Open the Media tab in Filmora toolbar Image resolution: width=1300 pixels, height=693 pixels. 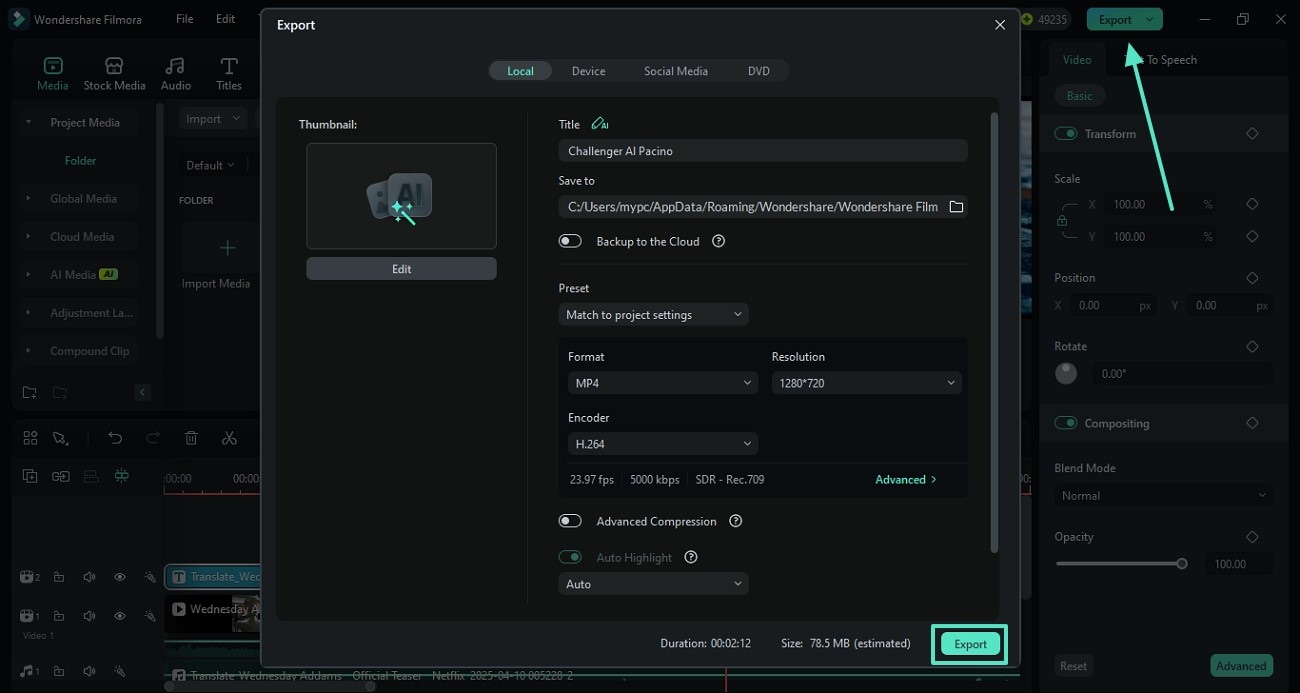point(52,74)
